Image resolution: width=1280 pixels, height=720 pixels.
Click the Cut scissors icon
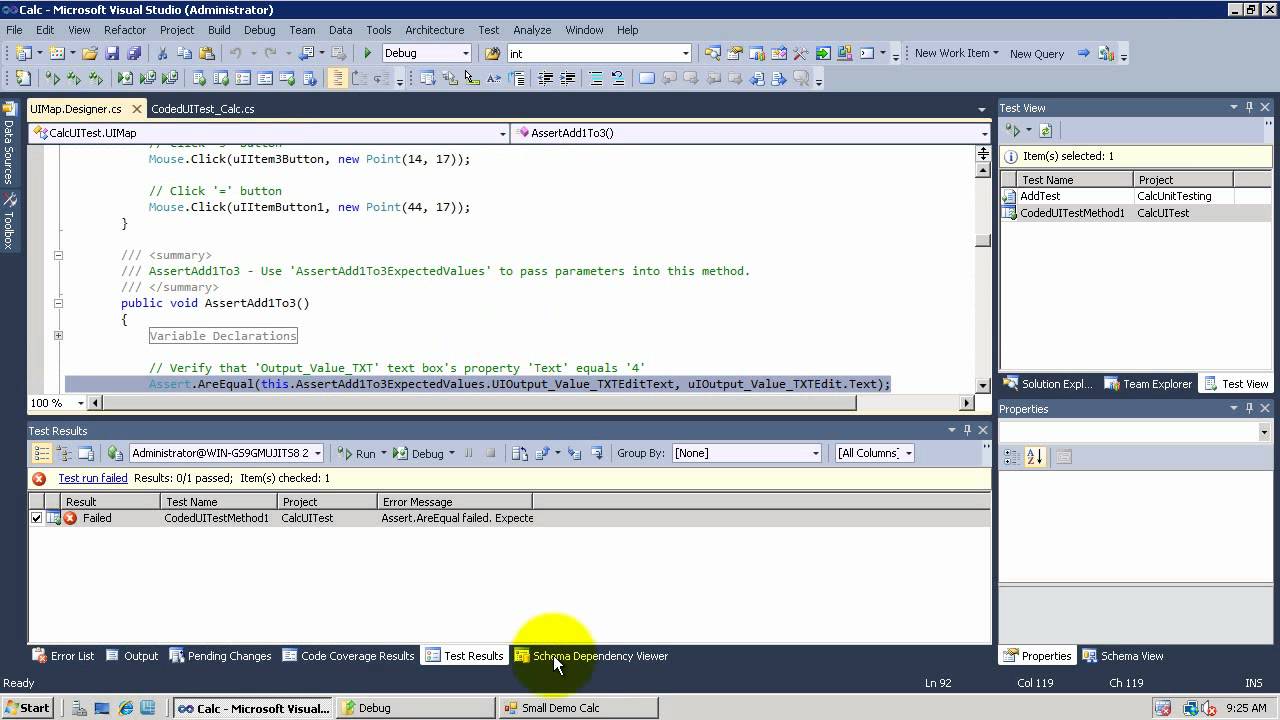pos(162,53)
